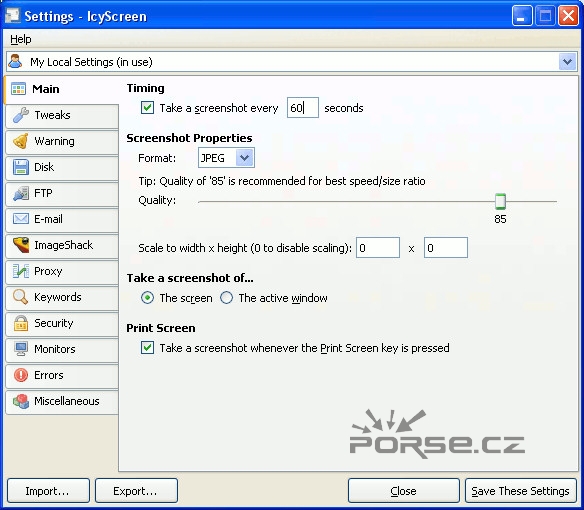Select the Keywords magnifier icon

click(x=21, y=297)
